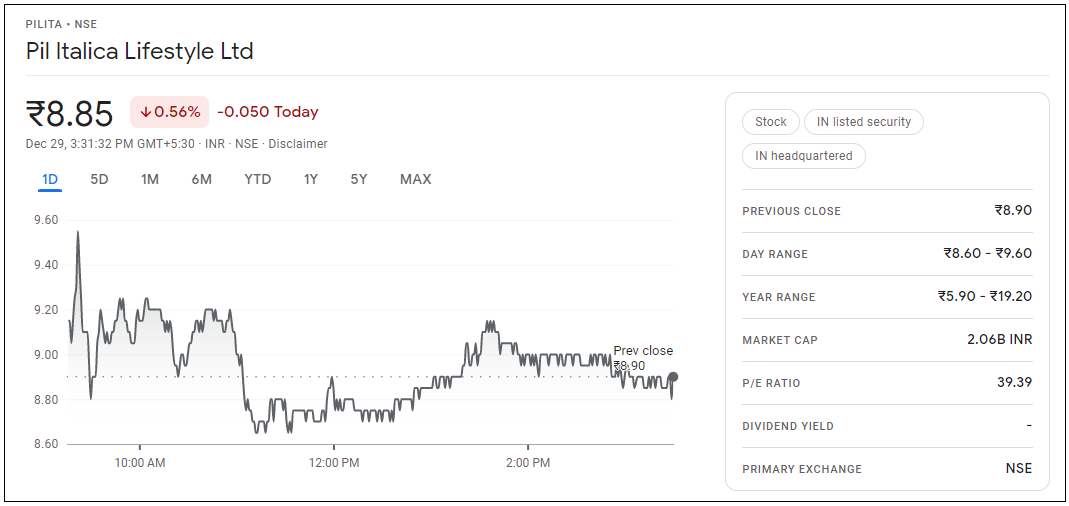The width and height of the screenshot is (1069, 506).
Task: Click the P/E RATIO label
Action: click(774, 383)
